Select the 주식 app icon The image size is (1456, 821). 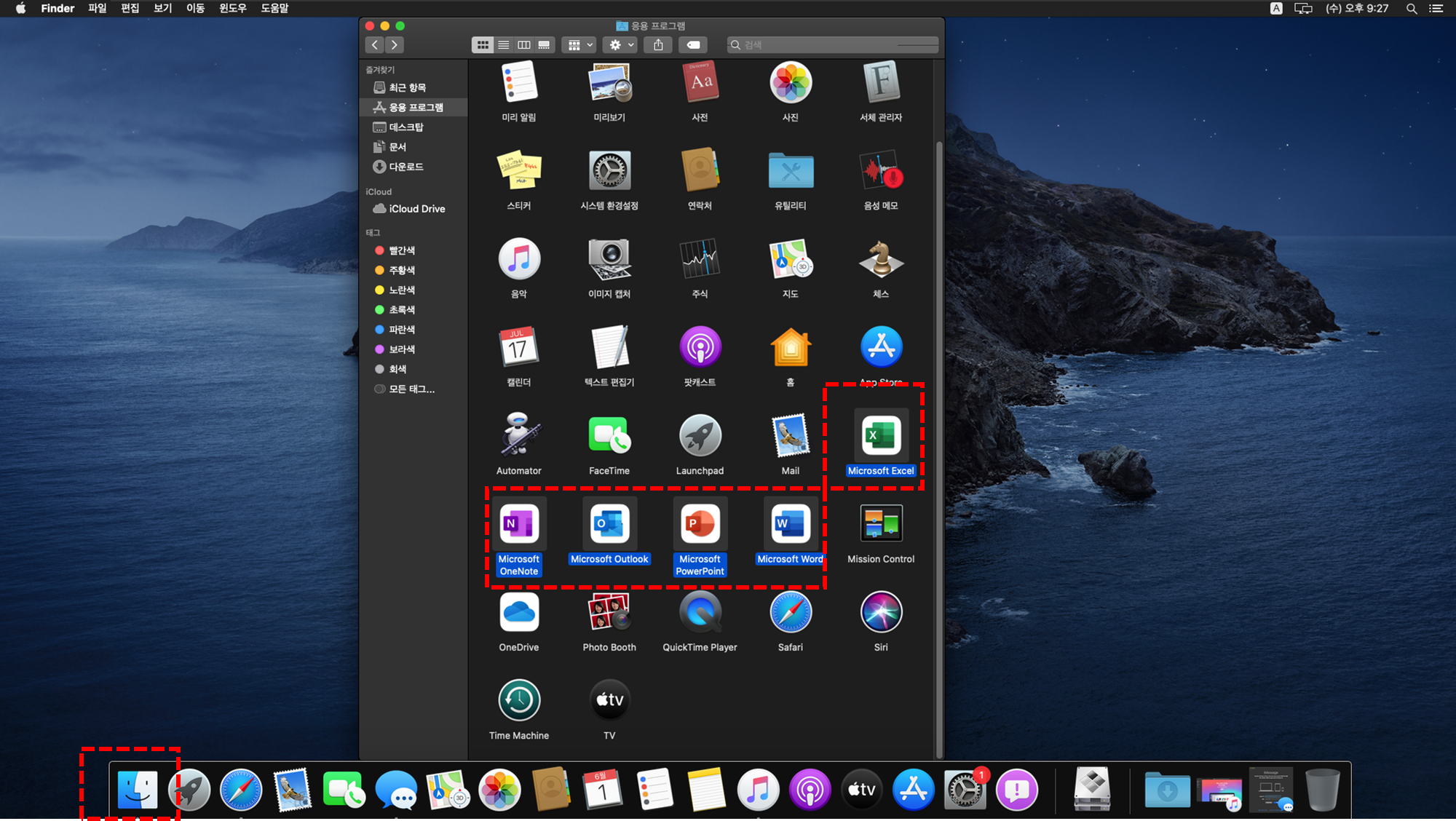point(700,259)
